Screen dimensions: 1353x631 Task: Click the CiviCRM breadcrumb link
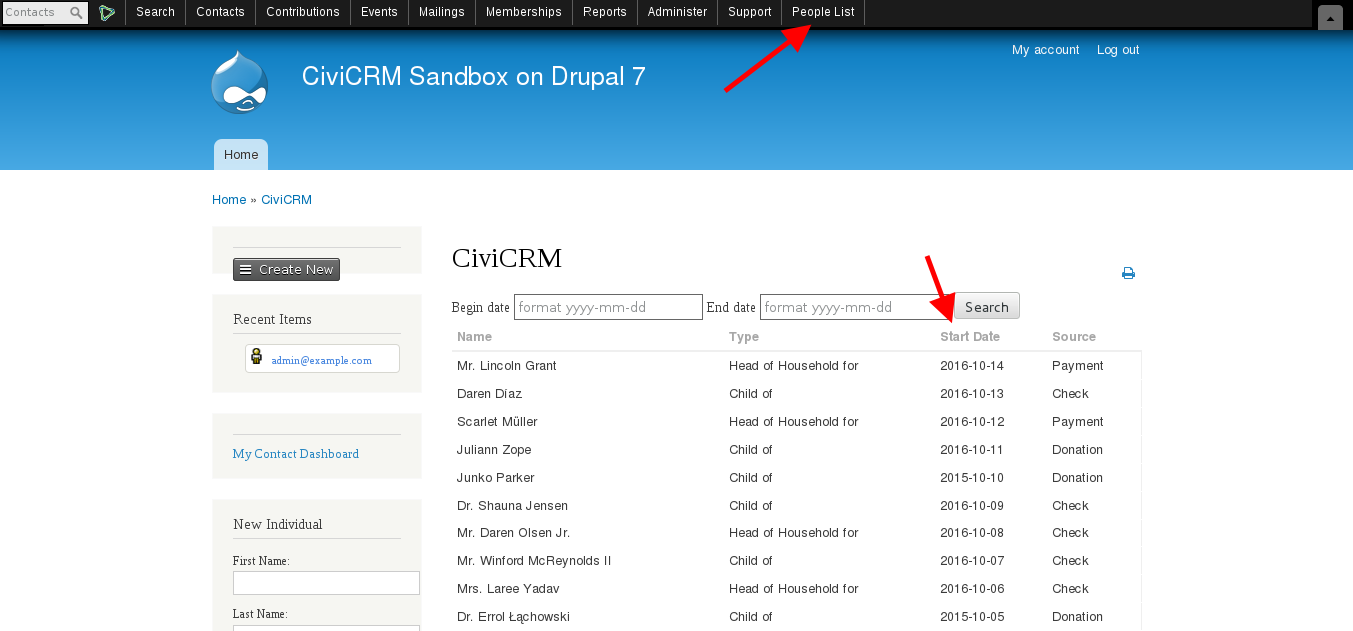coord(286,200)
